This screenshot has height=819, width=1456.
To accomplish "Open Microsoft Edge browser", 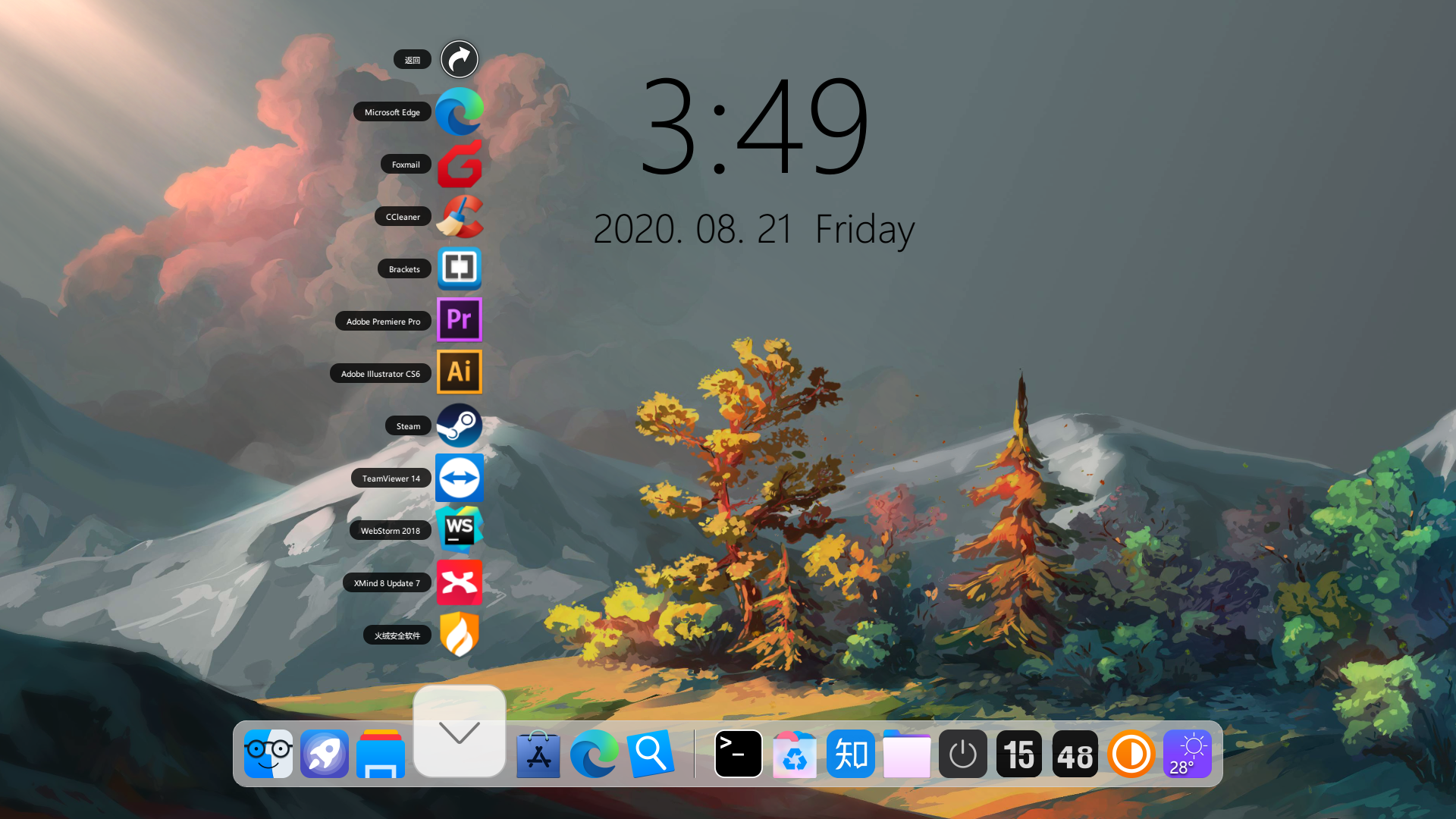I will [459, 111].
